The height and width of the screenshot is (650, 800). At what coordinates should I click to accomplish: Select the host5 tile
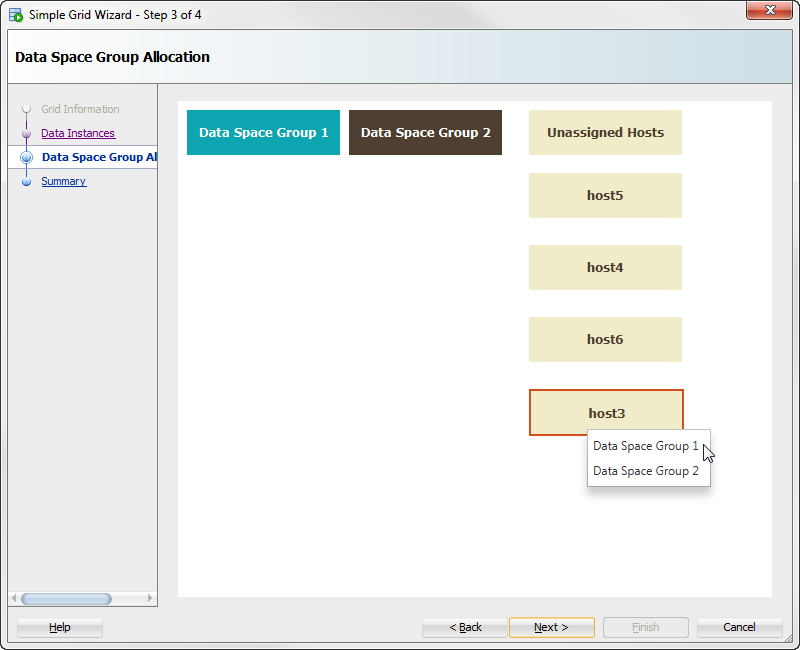pyautogui.click(x=605, y=195)
